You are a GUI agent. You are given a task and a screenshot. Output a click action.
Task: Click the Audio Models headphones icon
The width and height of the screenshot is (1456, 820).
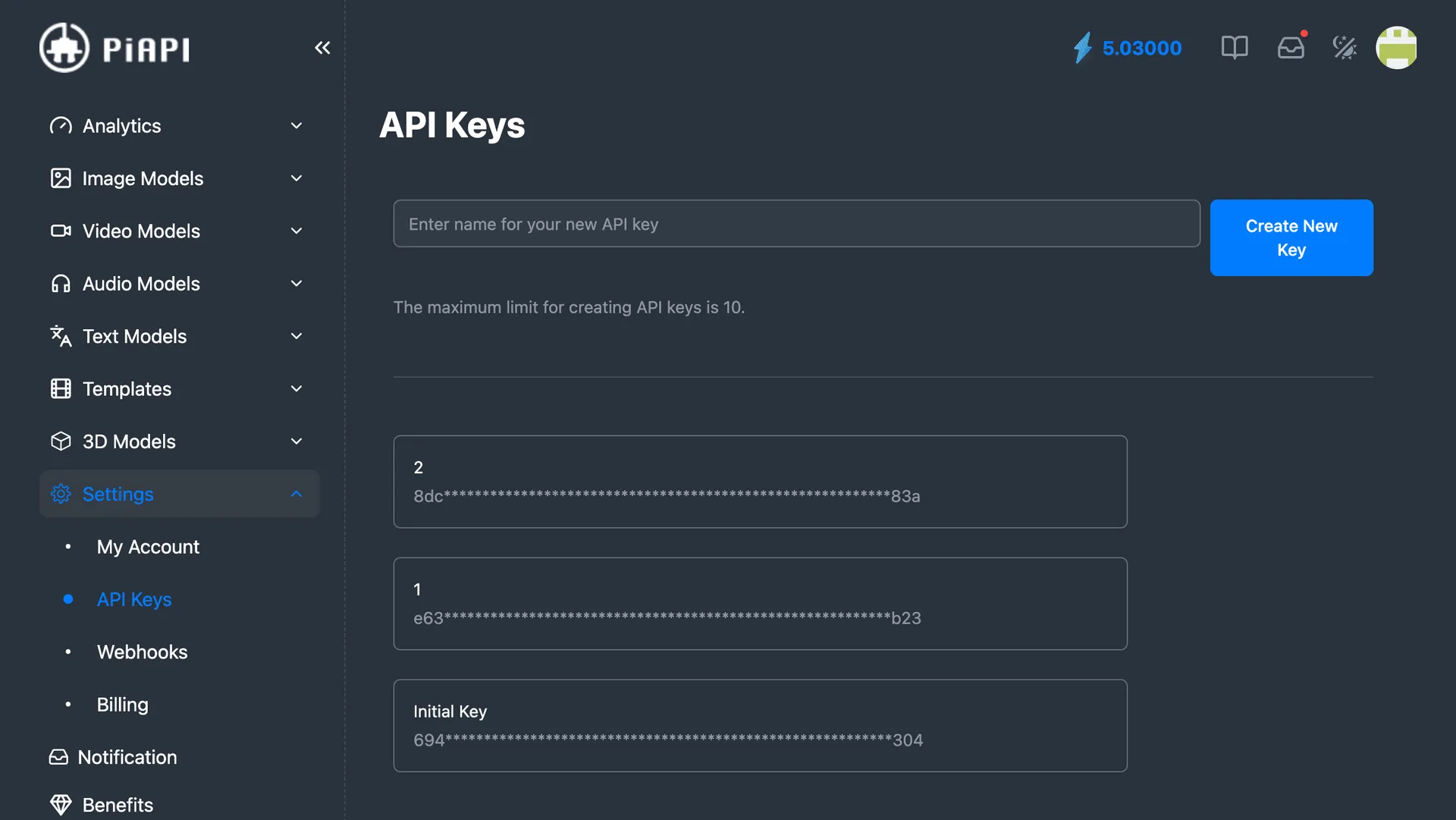[x=61, y=283]
